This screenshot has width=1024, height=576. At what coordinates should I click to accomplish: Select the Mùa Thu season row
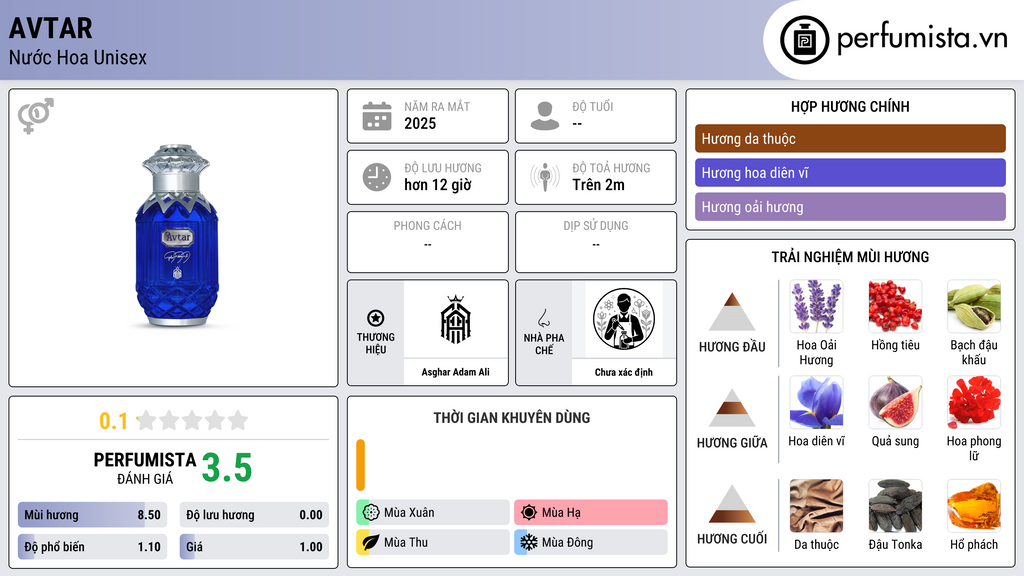click(x=433, y=542)
